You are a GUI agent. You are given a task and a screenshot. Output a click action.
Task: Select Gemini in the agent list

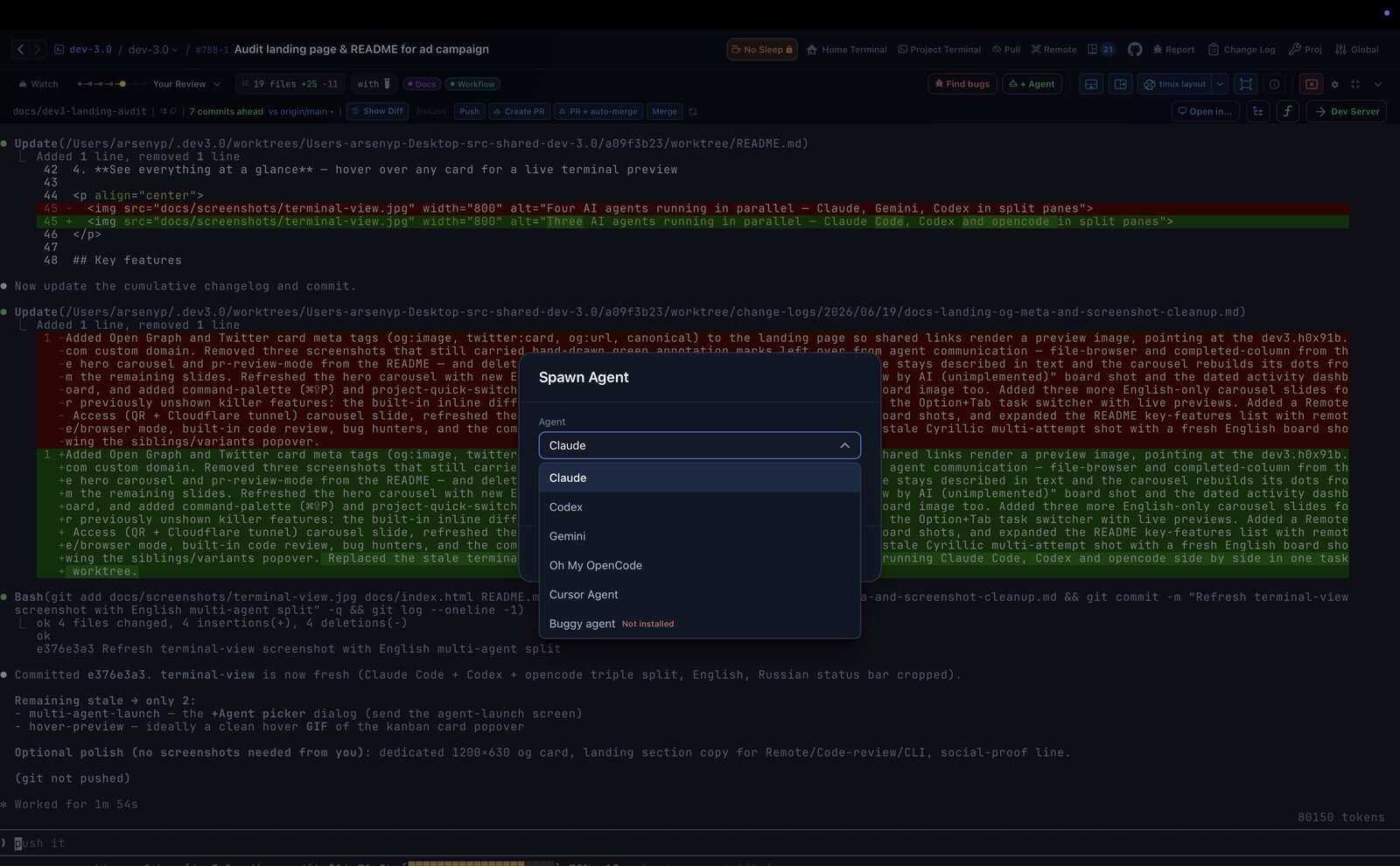(x=699, y=536)
